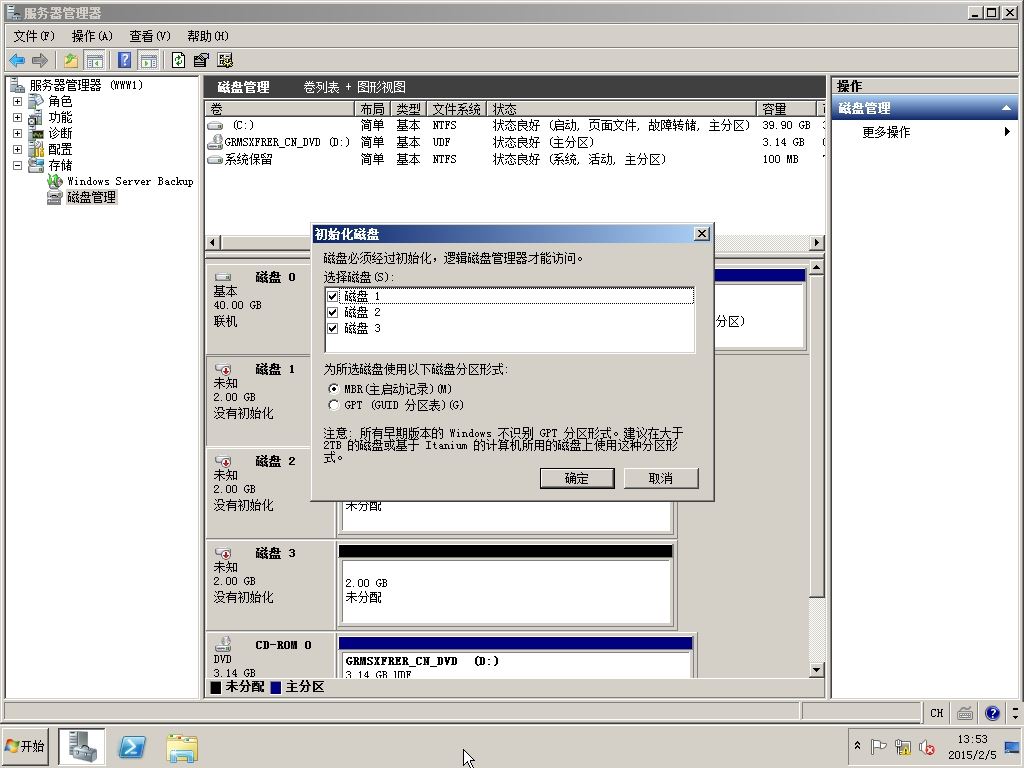Open Windows Explorer folder on taskbar
1024x768 pixels.
pos(182,748)
